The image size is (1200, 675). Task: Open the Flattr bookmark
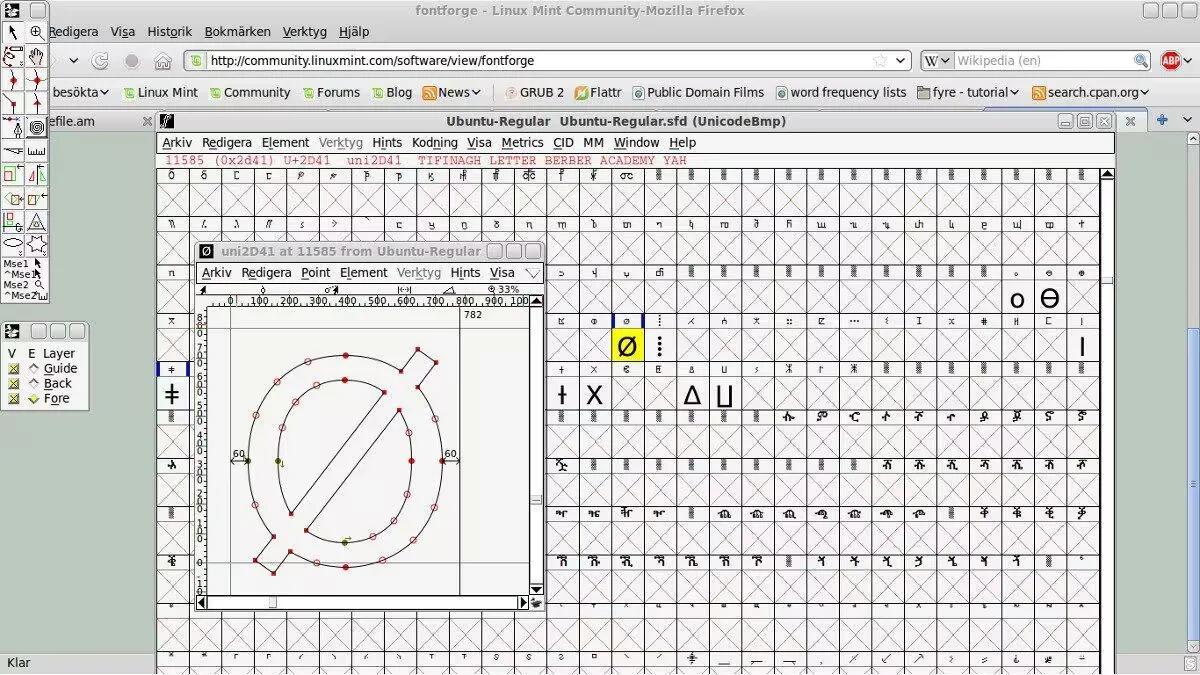(598, 93)
